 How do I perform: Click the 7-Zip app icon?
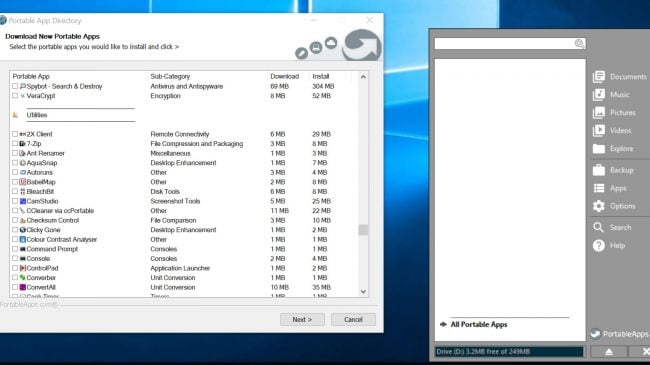pyautogui.click(x=22, y=144)
